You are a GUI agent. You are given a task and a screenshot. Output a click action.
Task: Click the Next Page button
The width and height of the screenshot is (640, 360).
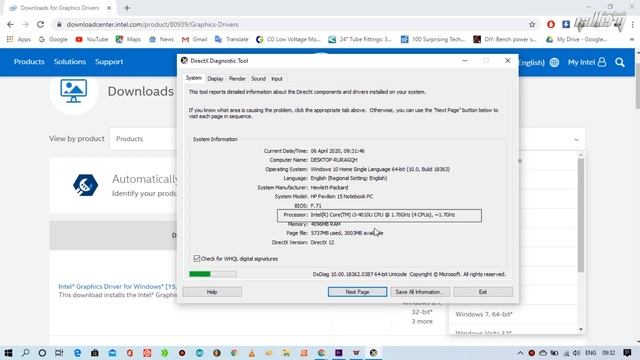point(357,292)
